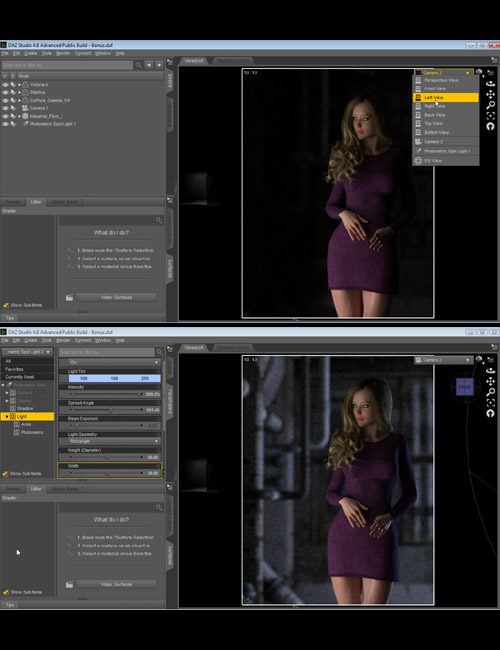Click the Intensity slider track
500x650 pixels.
[x=106, y=394]
